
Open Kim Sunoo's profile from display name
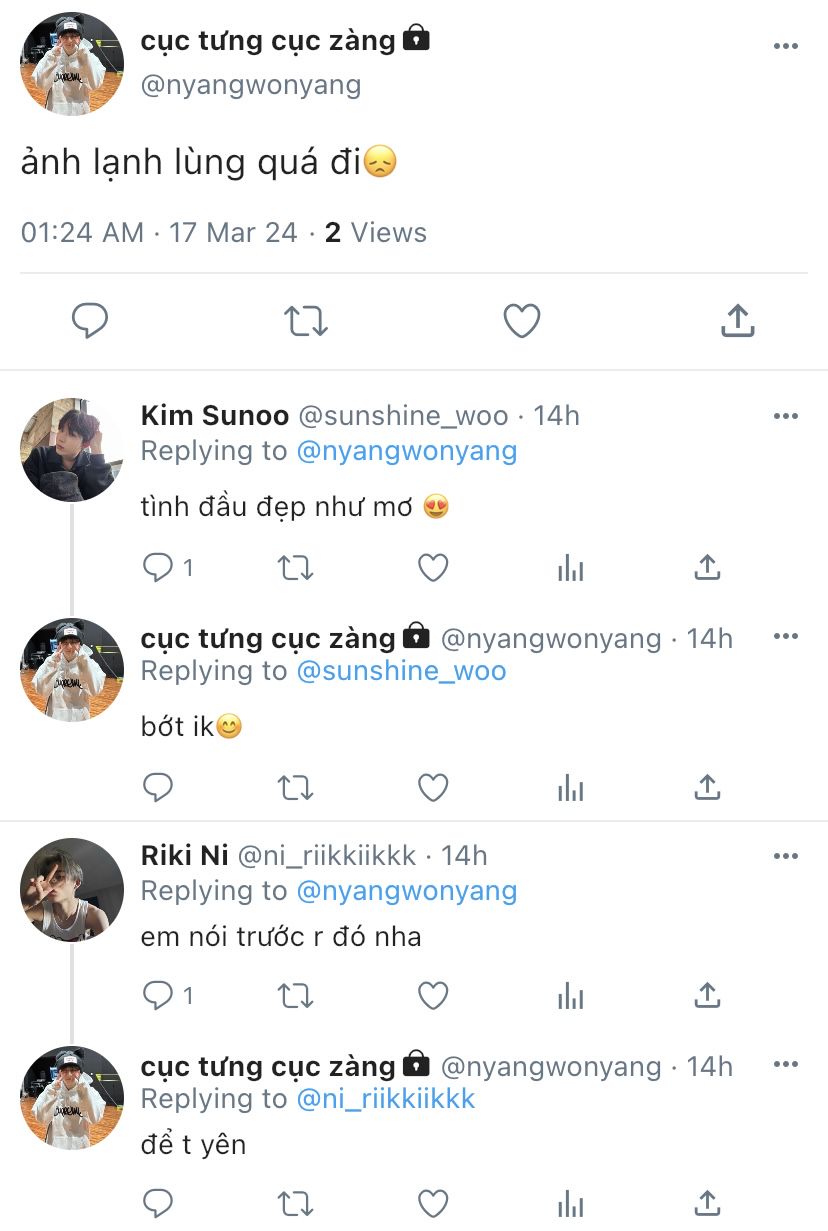click(x=214, y=416)
